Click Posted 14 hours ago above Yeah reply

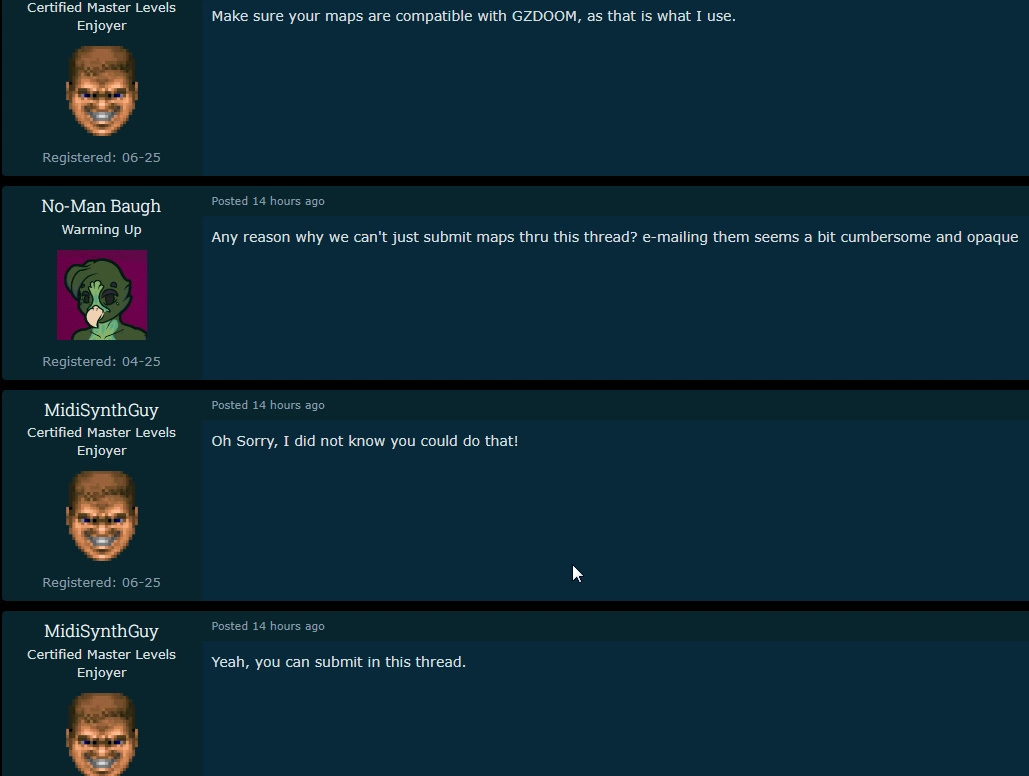click(268, 626)
